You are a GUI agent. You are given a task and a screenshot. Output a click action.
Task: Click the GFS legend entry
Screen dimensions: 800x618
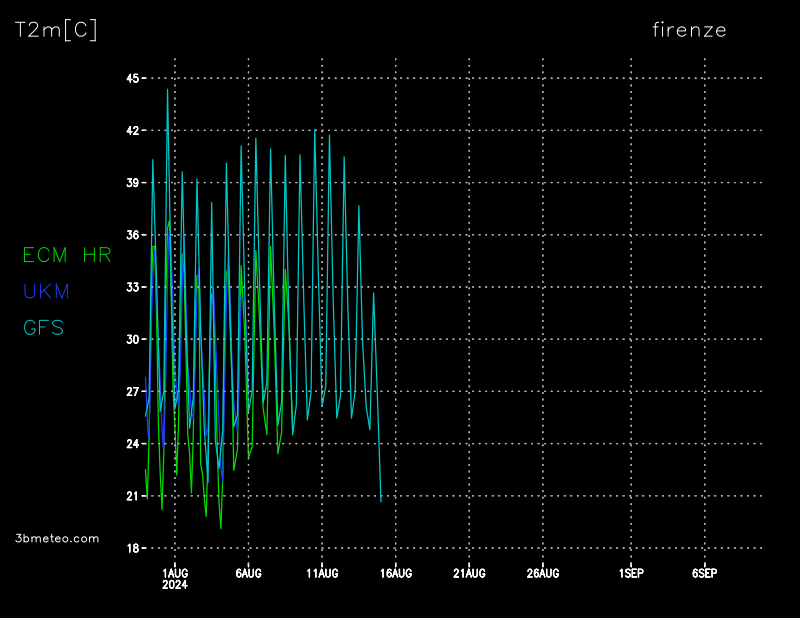[x=43, y=327]
